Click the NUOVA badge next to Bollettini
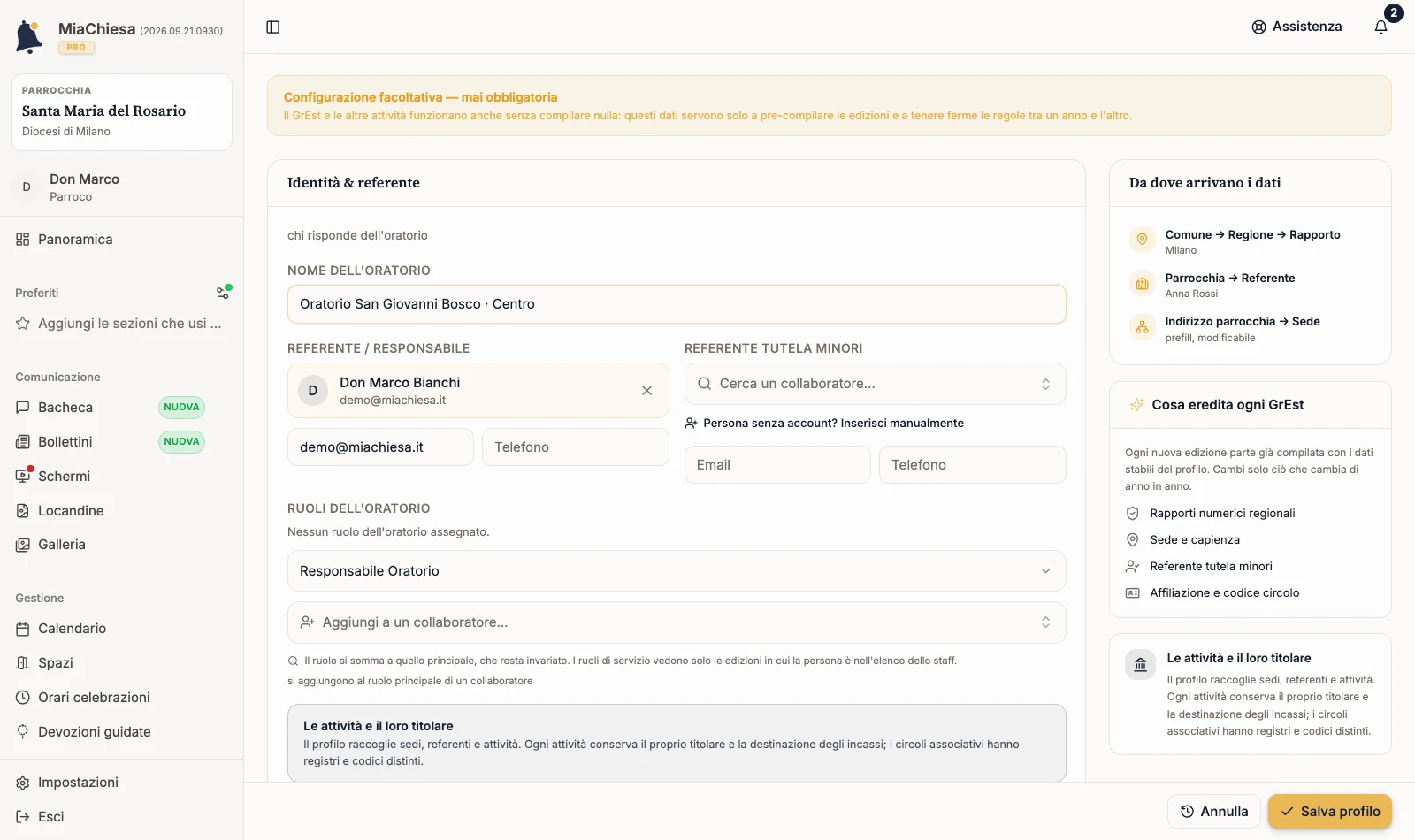1415x840 pixels. (181, 442)
